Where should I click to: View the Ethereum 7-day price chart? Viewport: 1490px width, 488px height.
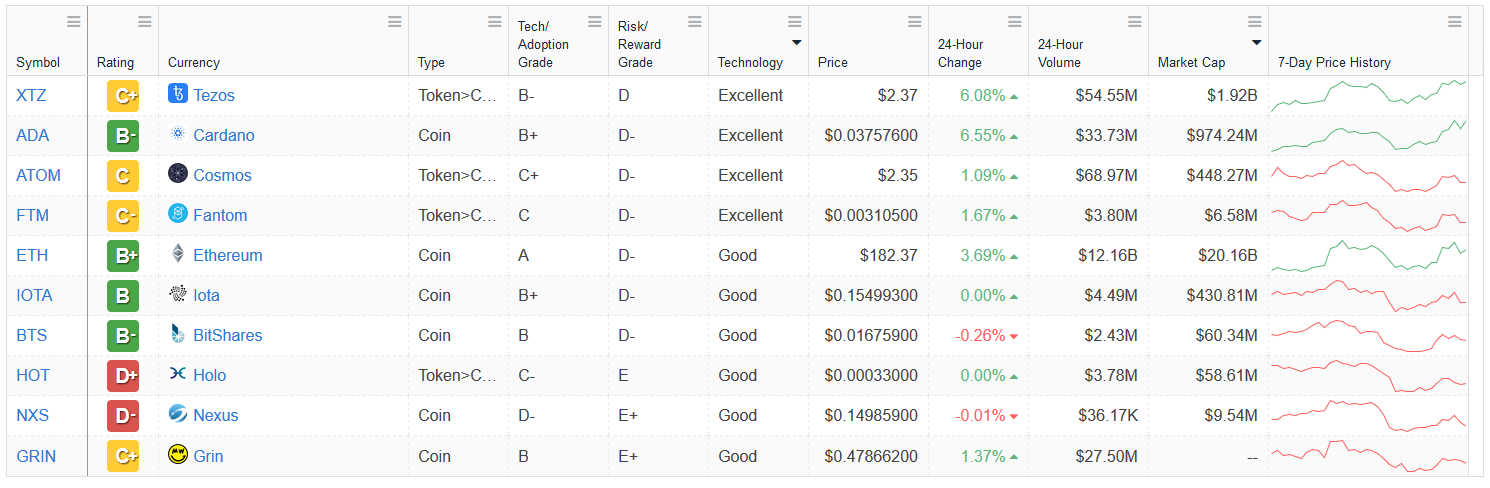coord(1368,255)
